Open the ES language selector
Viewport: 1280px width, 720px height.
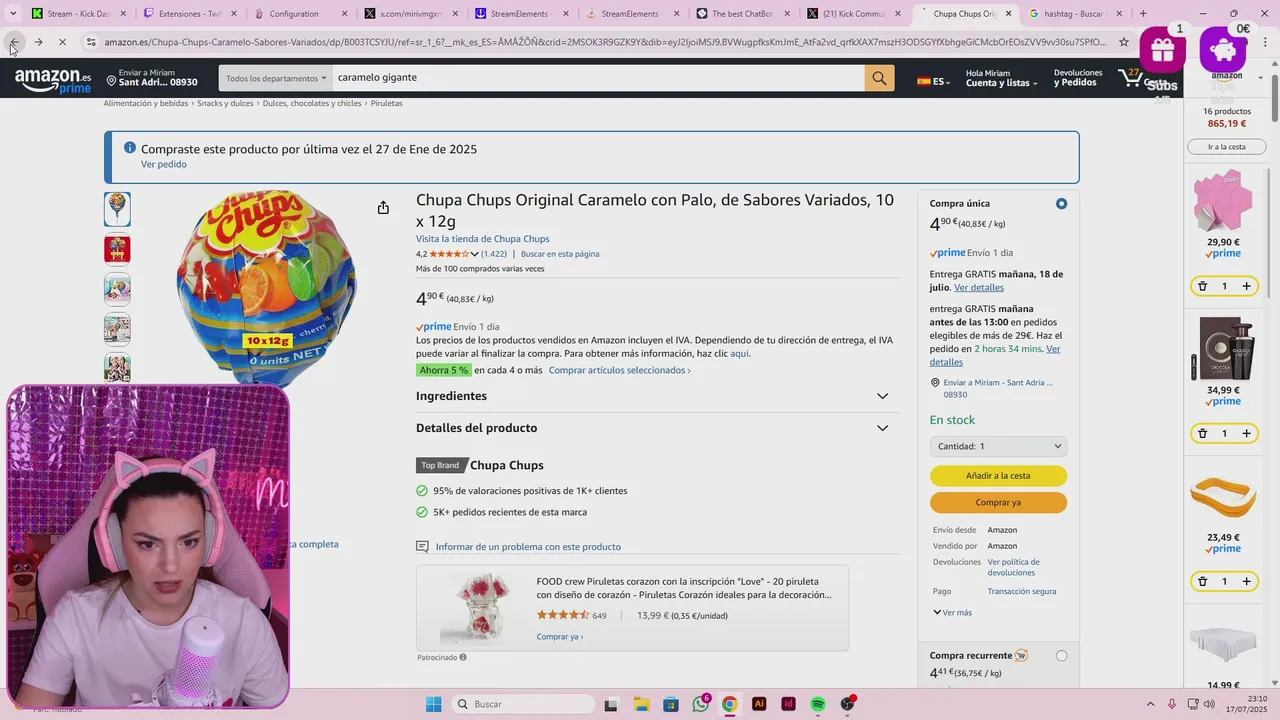click(x=932, y=81)
